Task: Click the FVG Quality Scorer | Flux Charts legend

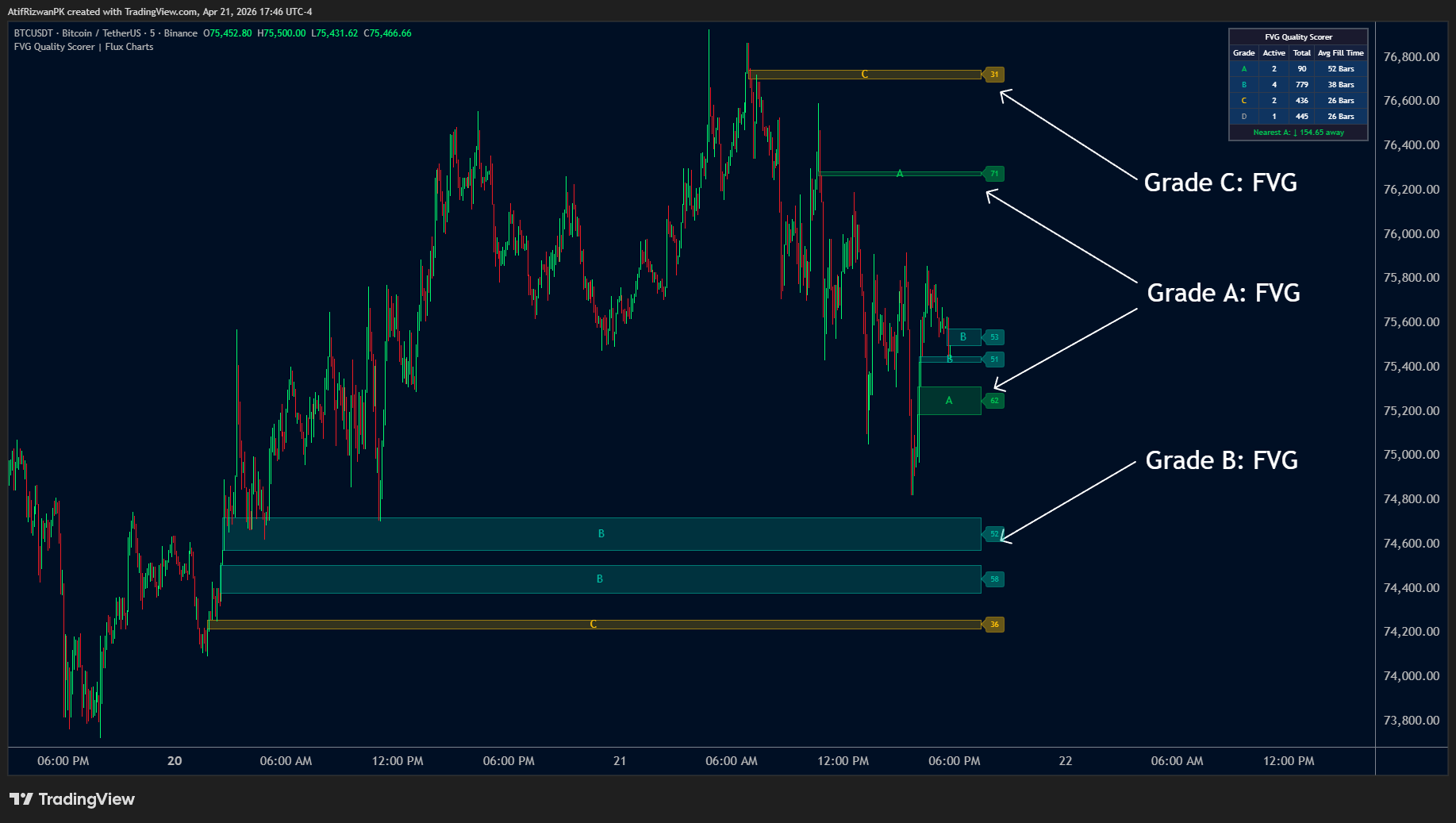Action: (x=83, y=47)
